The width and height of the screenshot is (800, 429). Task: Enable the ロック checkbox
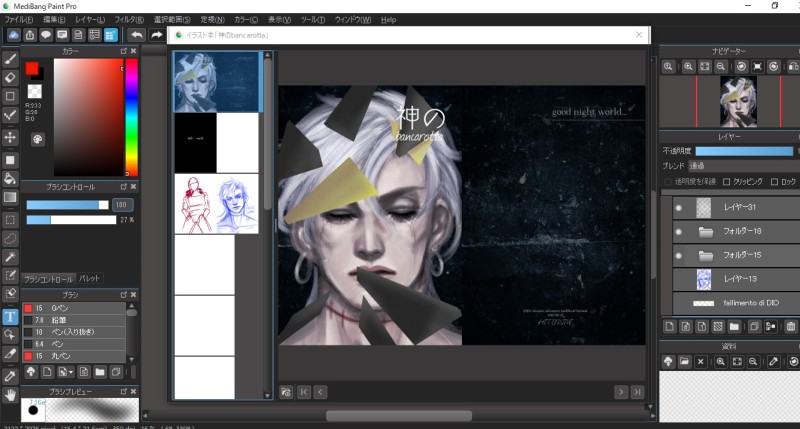(x=774, y=182)
